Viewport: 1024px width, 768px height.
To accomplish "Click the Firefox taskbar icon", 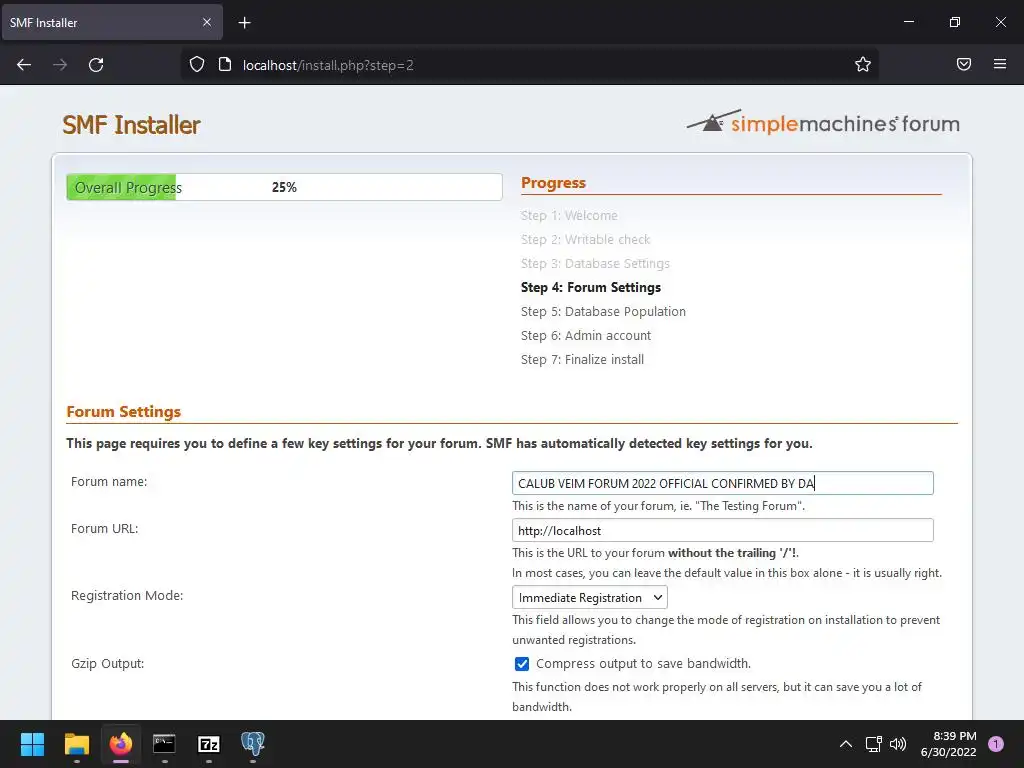I will [x=121, y=744].
